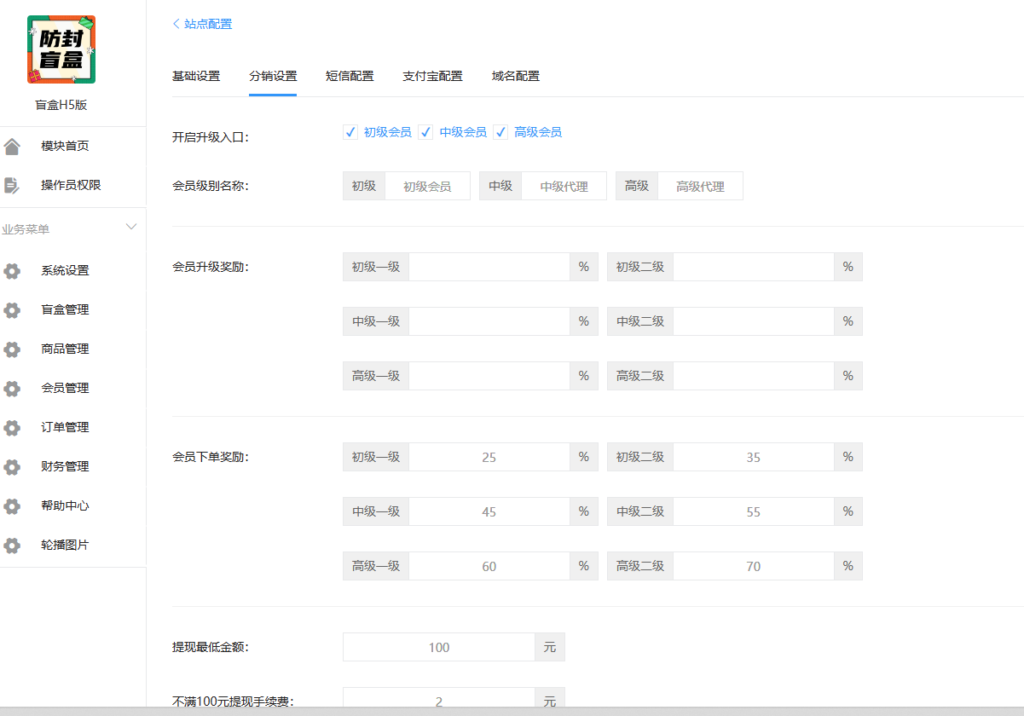
Task: Go back via 站点配置 link
Action: click(202, 24)
